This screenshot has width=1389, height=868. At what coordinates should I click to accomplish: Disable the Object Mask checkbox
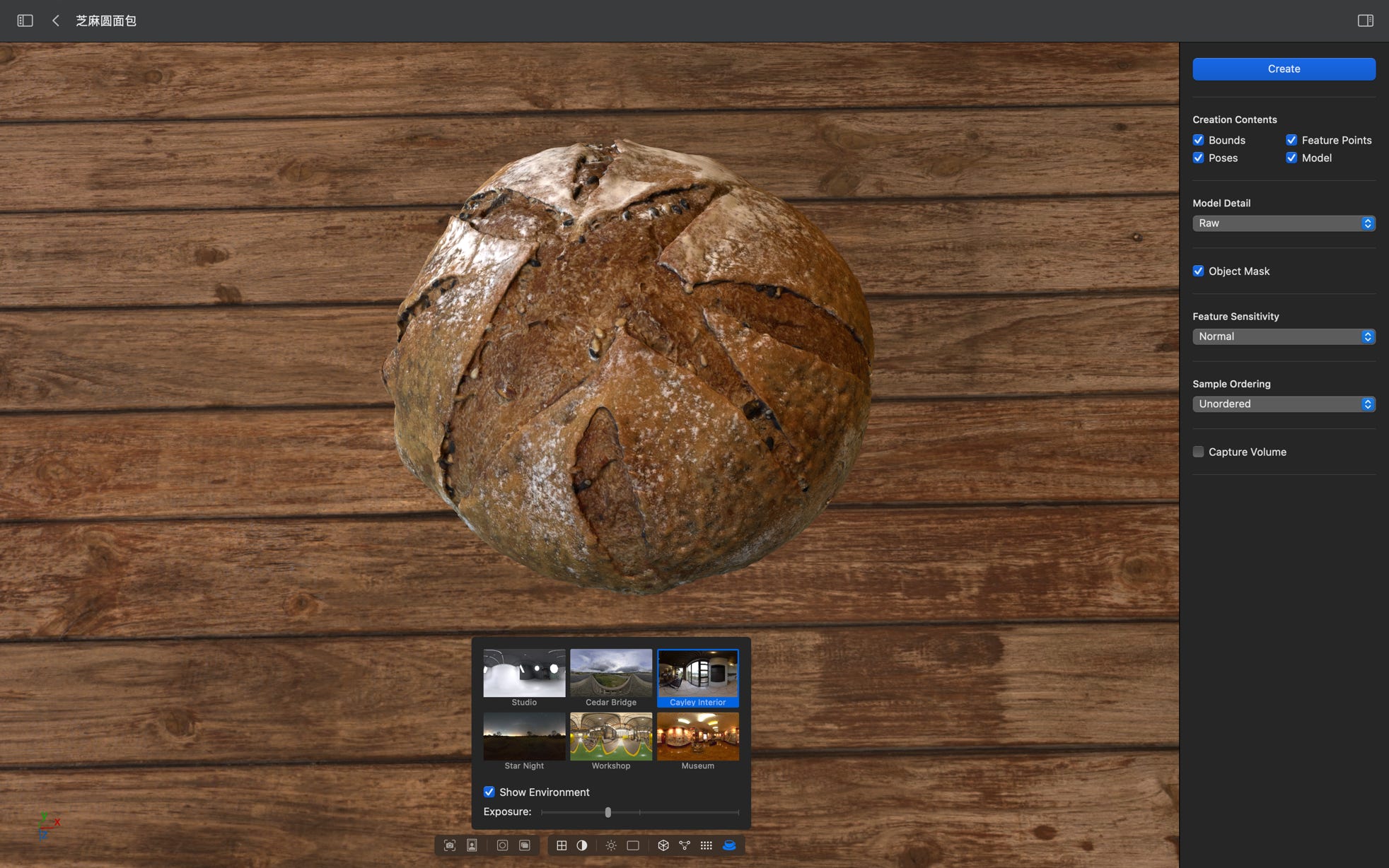click(x=1198, y=271)
